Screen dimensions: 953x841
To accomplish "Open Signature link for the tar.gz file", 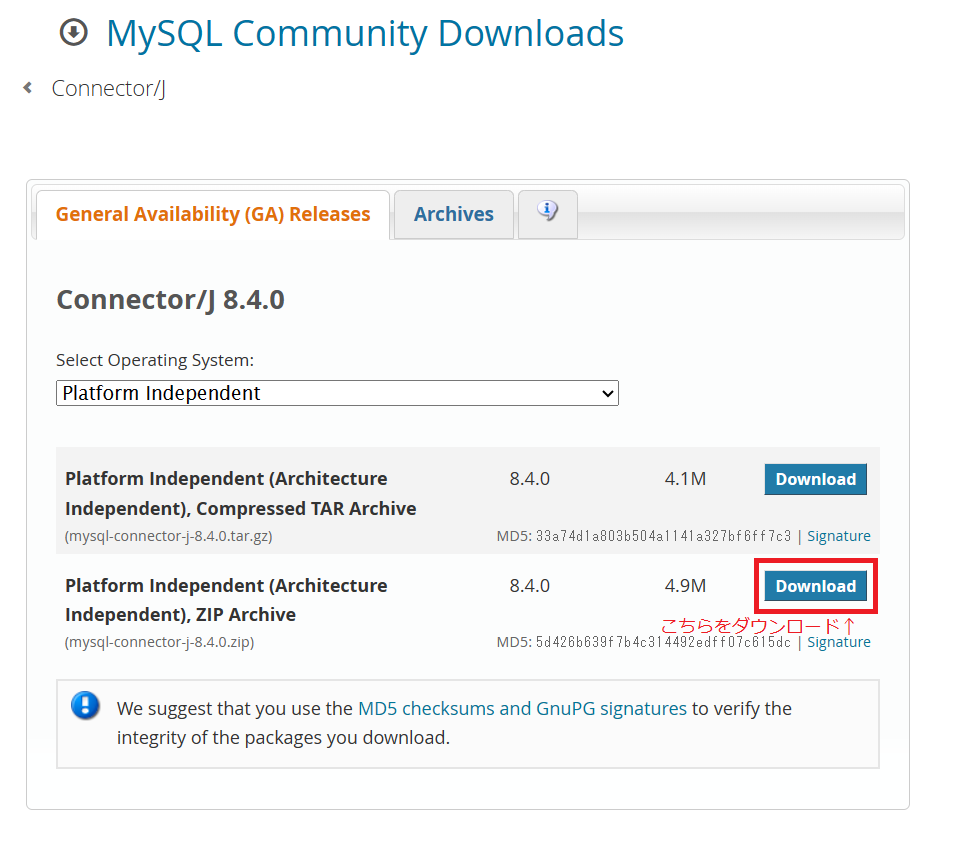I will [x=839, y=536].
